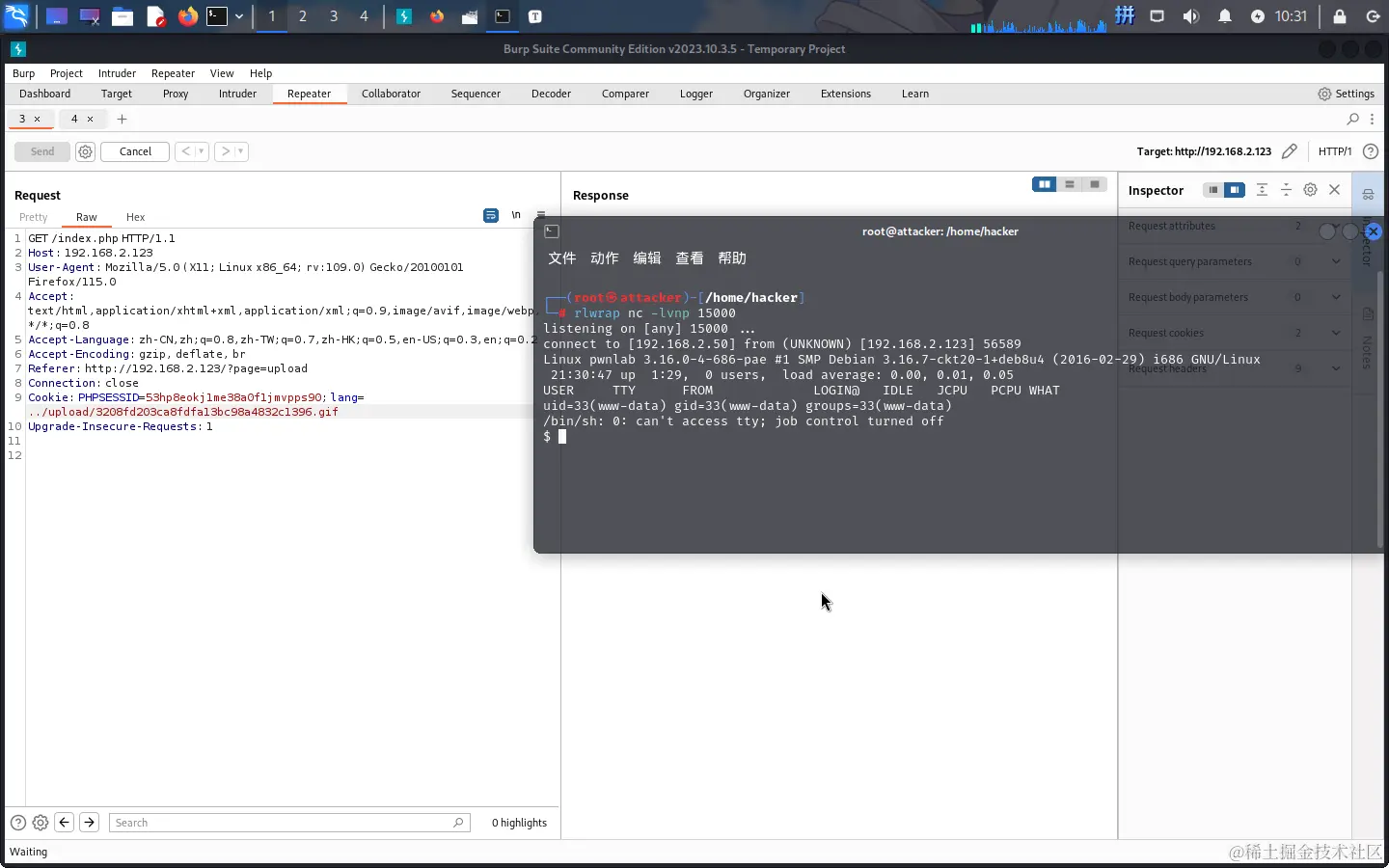Open Inspector settings gear
The image size is (1389, 868).
coord(1310,190)
